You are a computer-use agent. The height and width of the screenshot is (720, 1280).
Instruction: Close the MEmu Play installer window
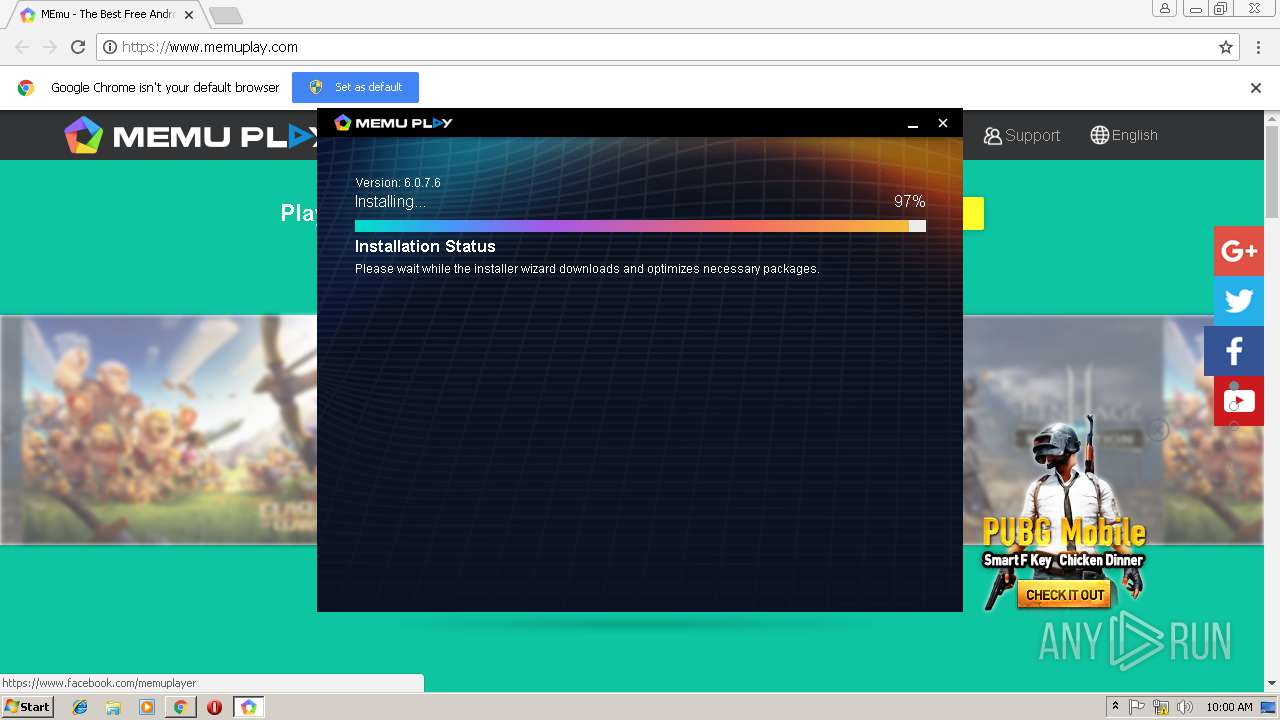(x=942, y=123)
